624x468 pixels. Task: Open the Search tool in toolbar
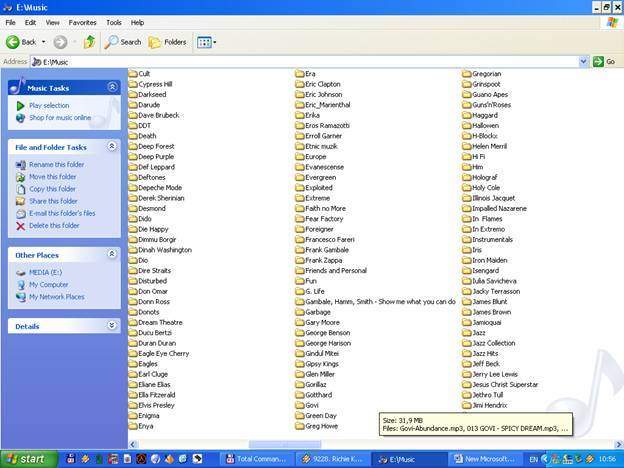tap(123, 42)
